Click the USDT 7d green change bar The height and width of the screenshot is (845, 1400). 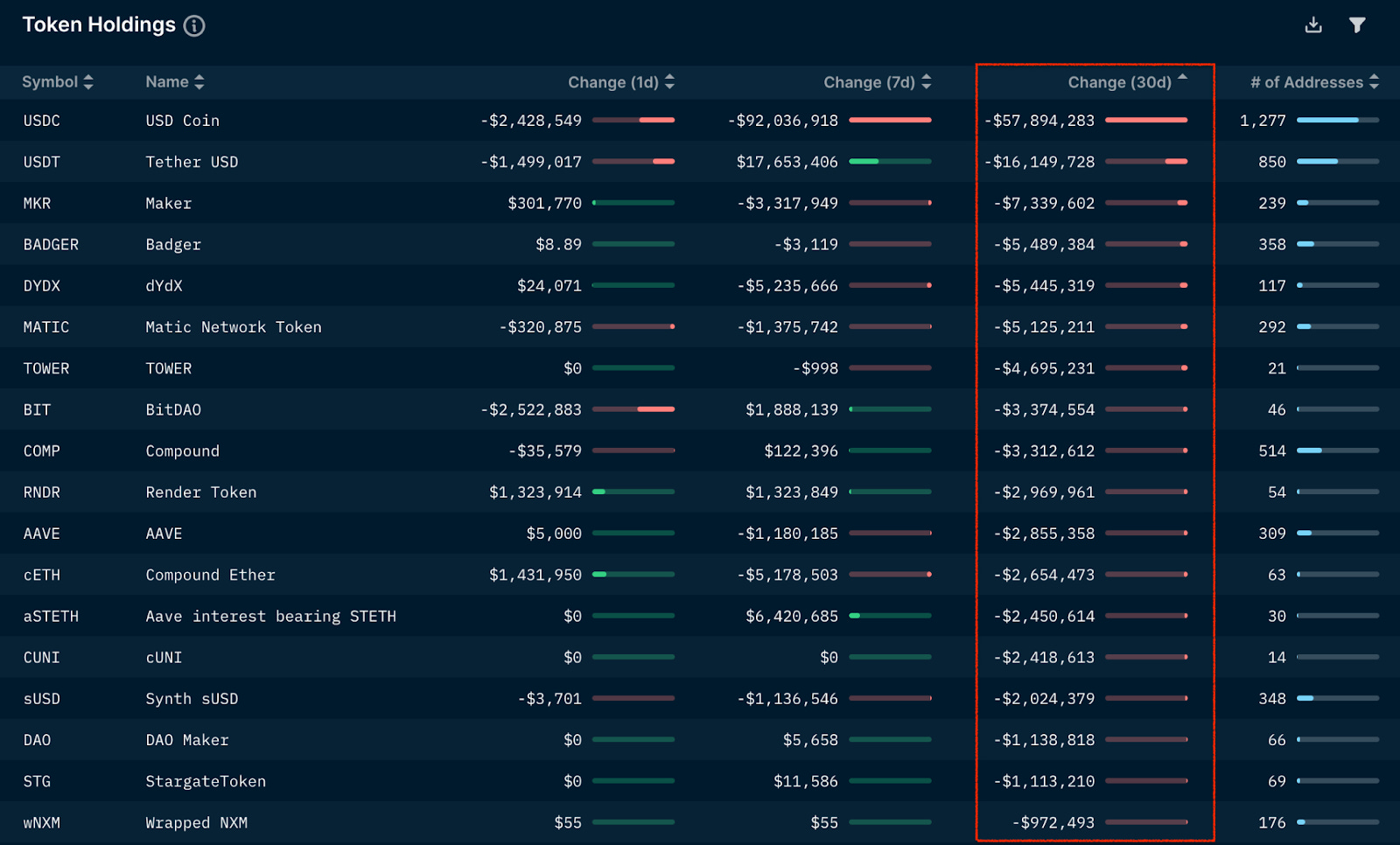pos(864,161)
